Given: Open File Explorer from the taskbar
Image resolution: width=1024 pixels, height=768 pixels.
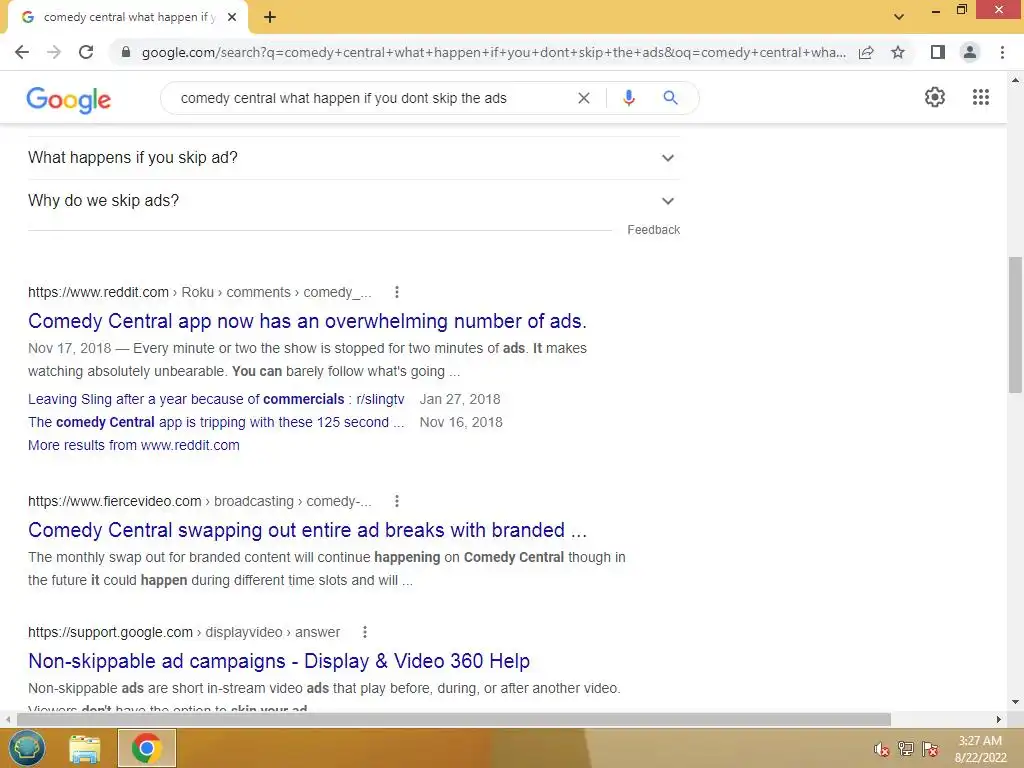Looking at the screenshot, I should tap(85, 748).
